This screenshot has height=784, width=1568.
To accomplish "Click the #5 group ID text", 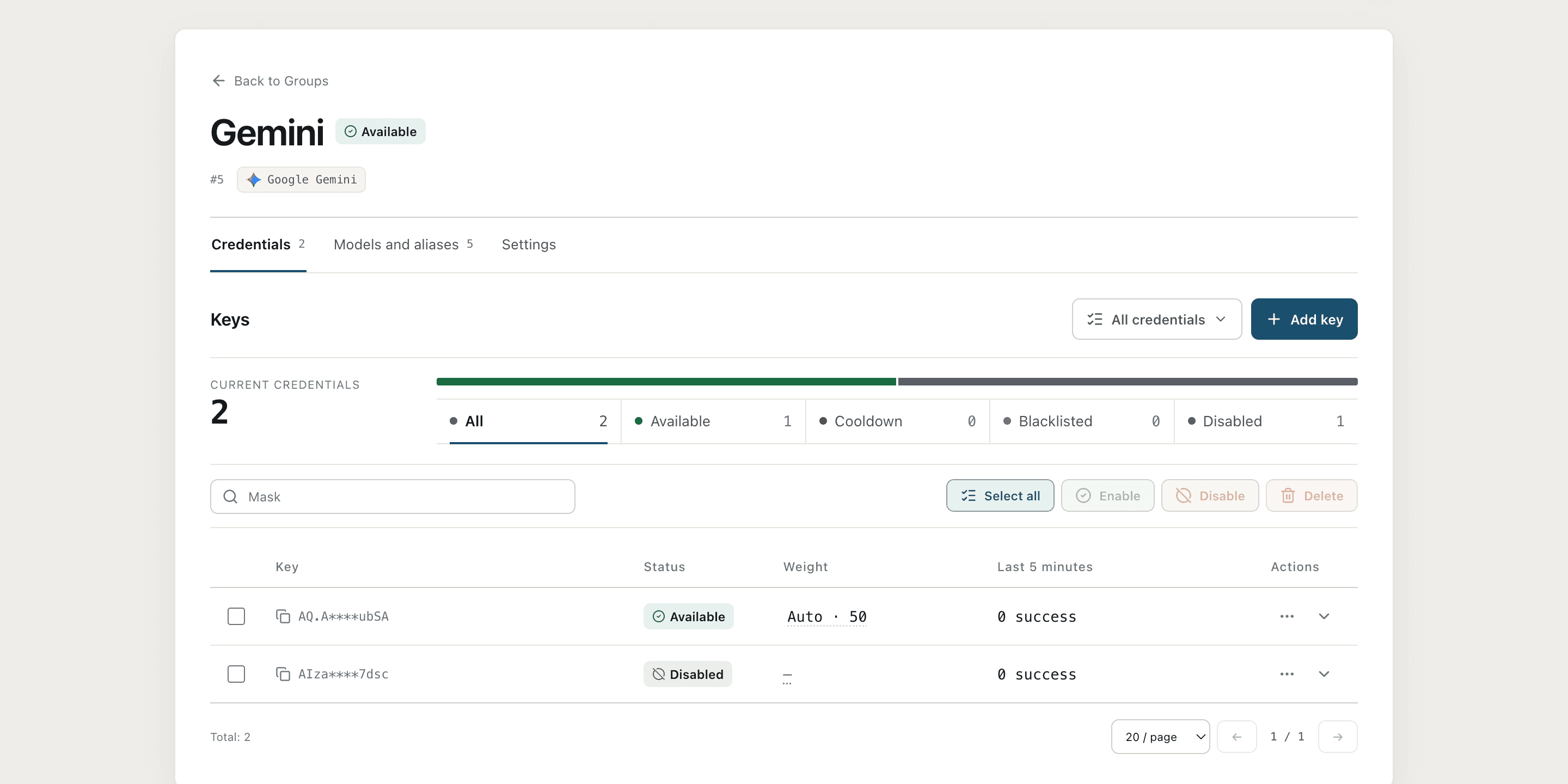I will click(x=217, y=180).
